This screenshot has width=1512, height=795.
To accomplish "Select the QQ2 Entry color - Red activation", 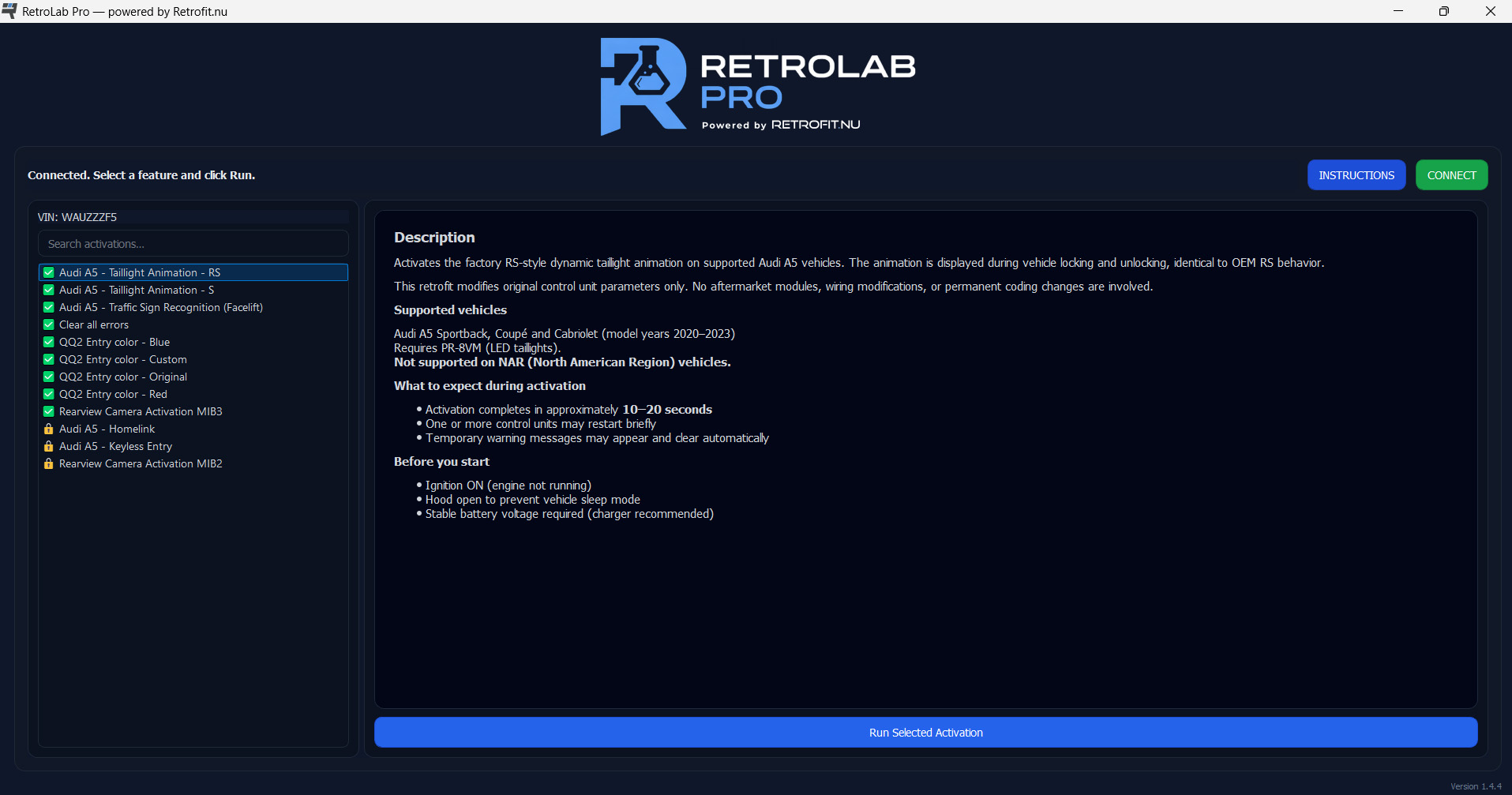I will point(113,394).
